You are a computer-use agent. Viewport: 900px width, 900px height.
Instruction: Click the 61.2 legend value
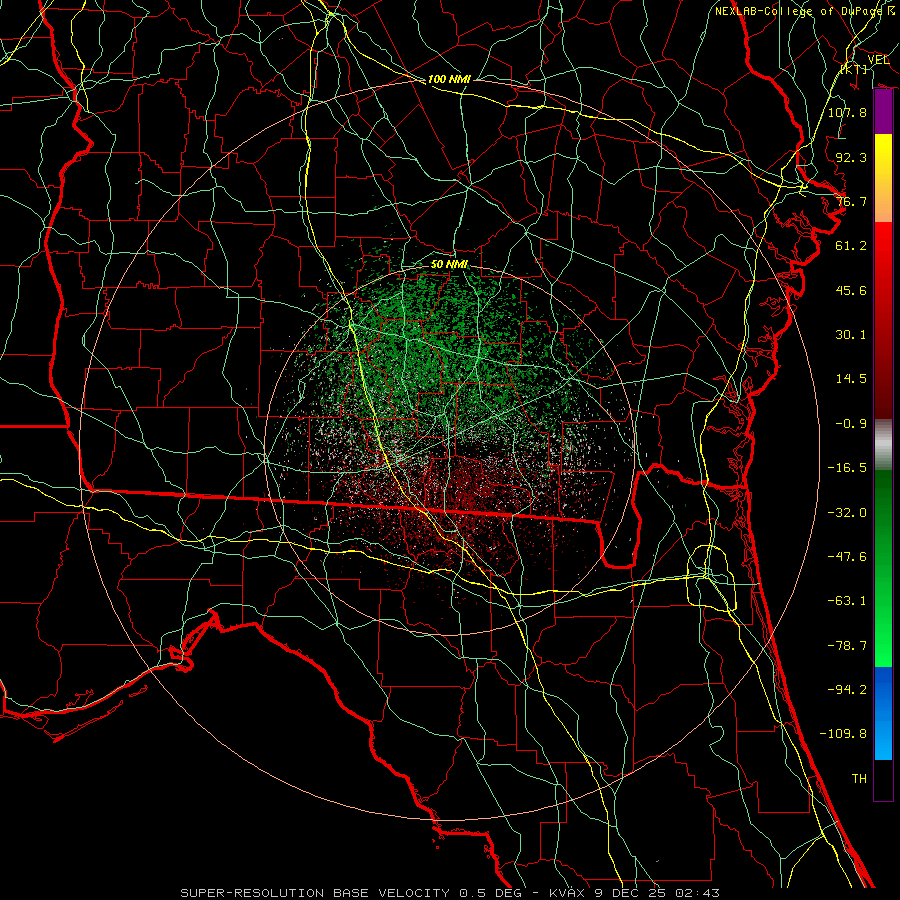tap(851, 246)
